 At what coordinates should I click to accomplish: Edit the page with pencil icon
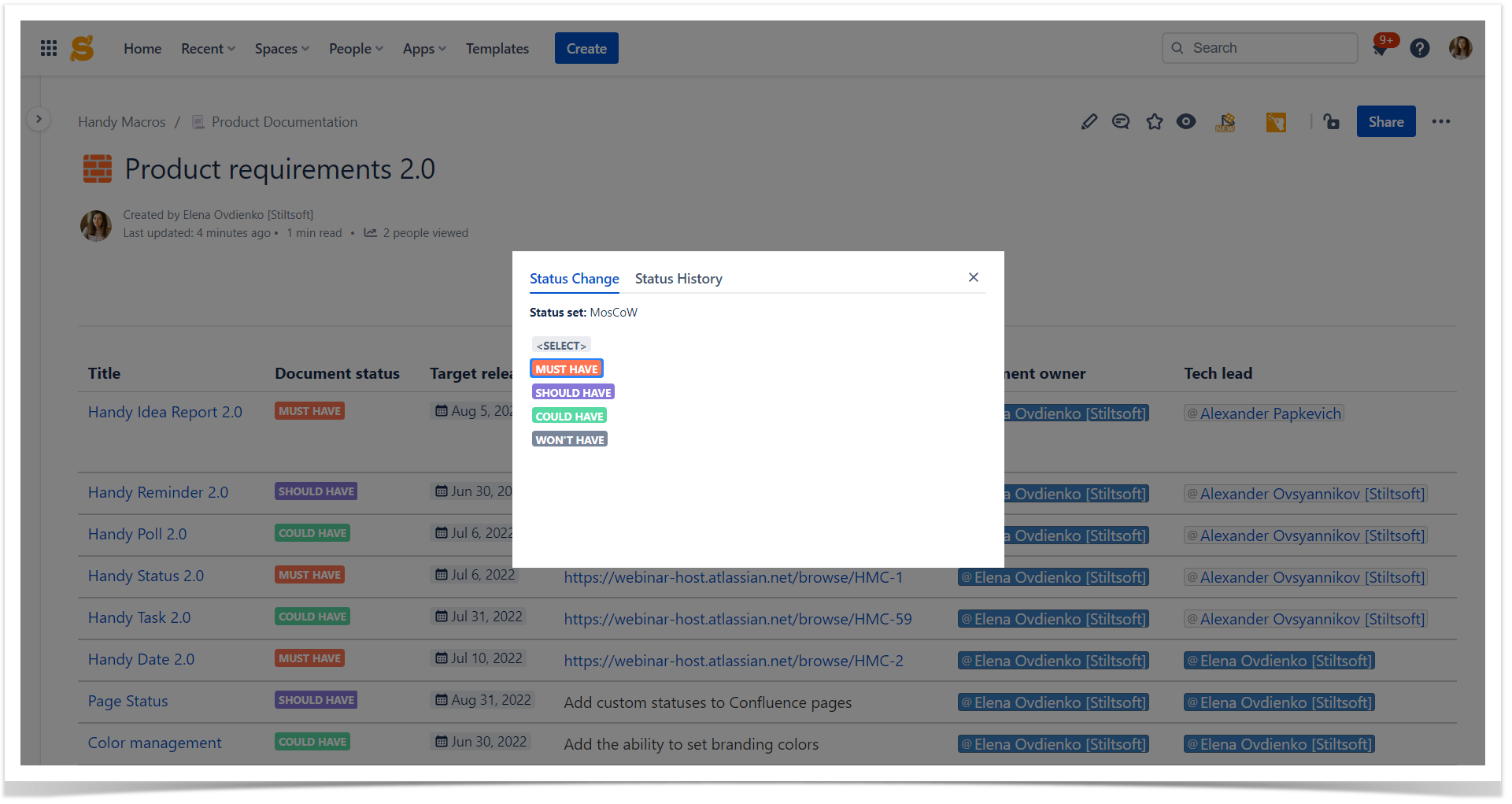(x=1089, y=121)
